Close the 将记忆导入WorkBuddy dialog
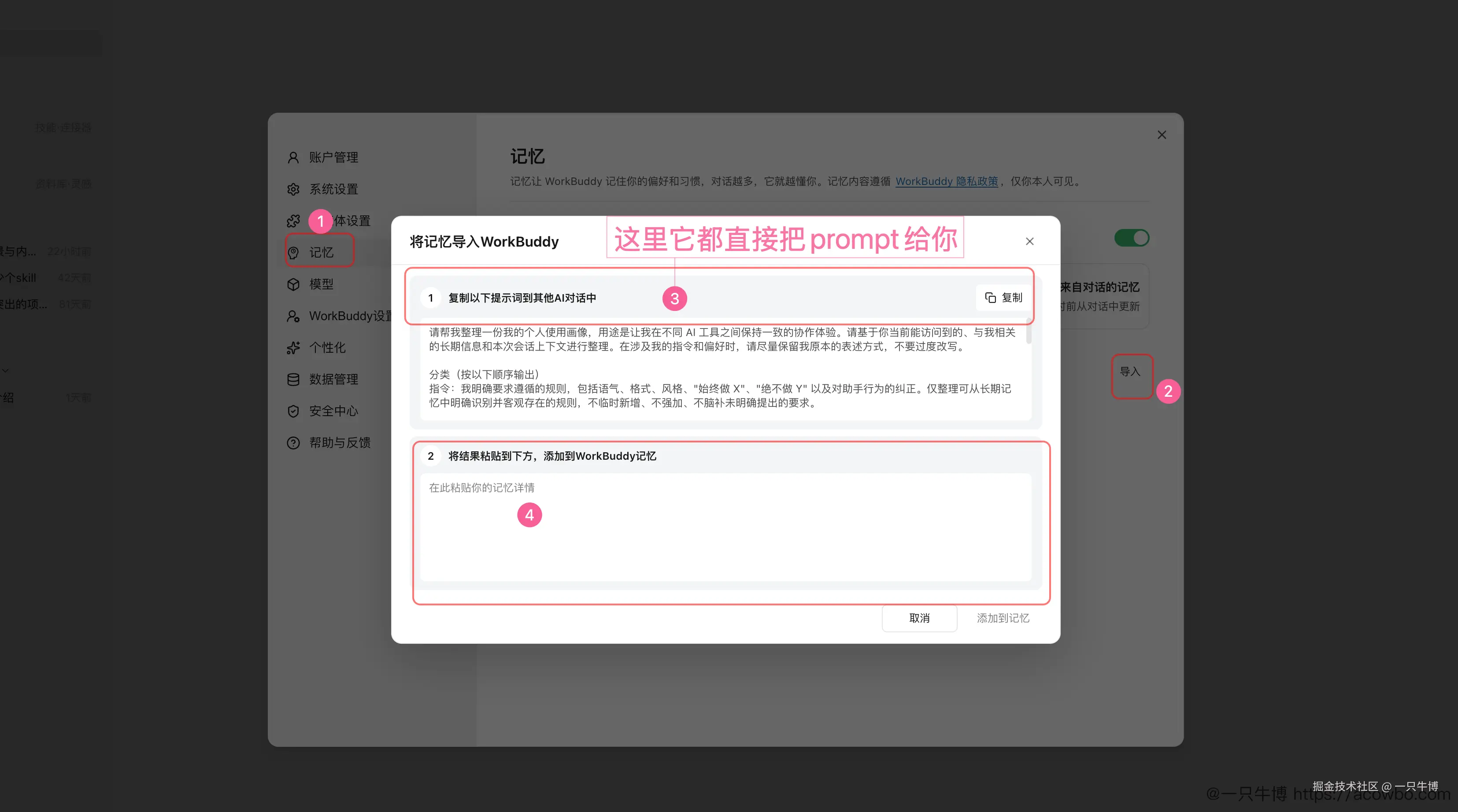The height and width of the screenshot is (812, 1458). click(1029, 241)
